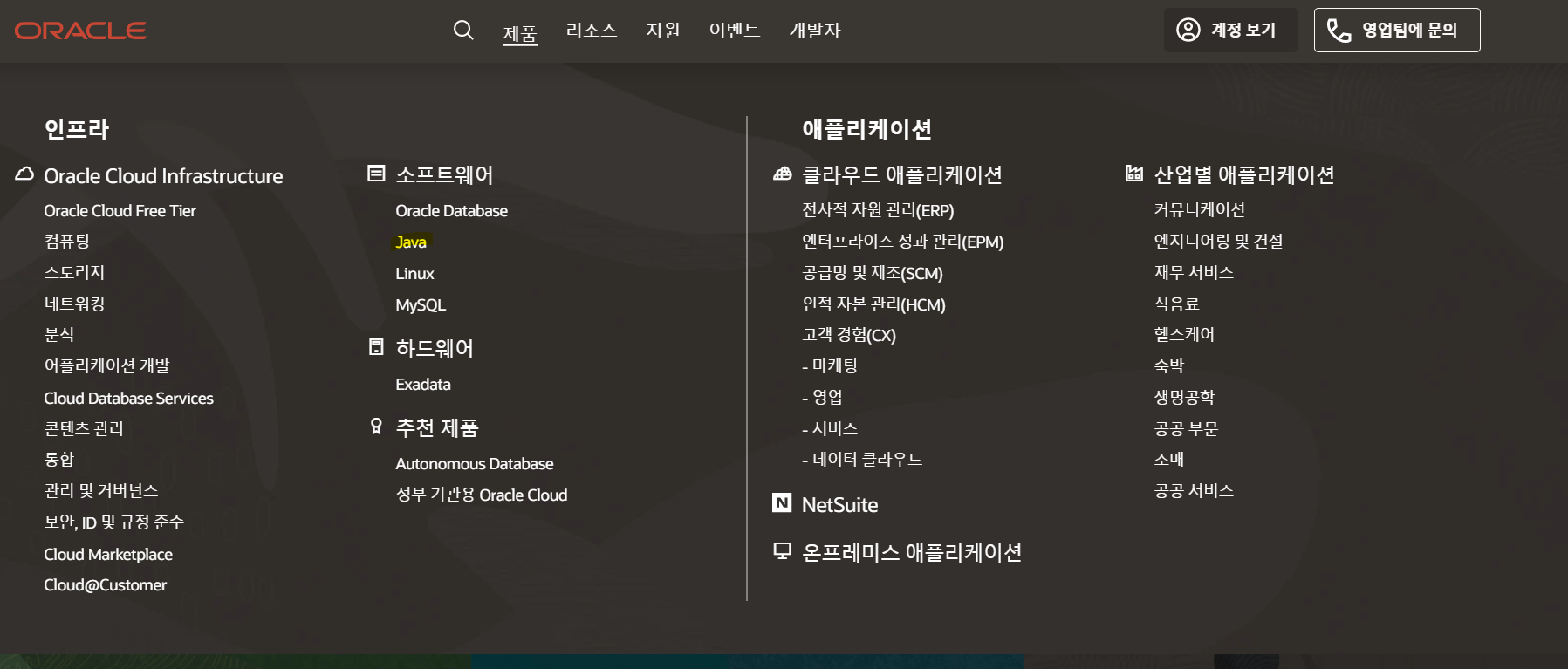This screenshot has width=1568, height=669.
Task: Open the 제품 menu
Action: tap(520, 34)
